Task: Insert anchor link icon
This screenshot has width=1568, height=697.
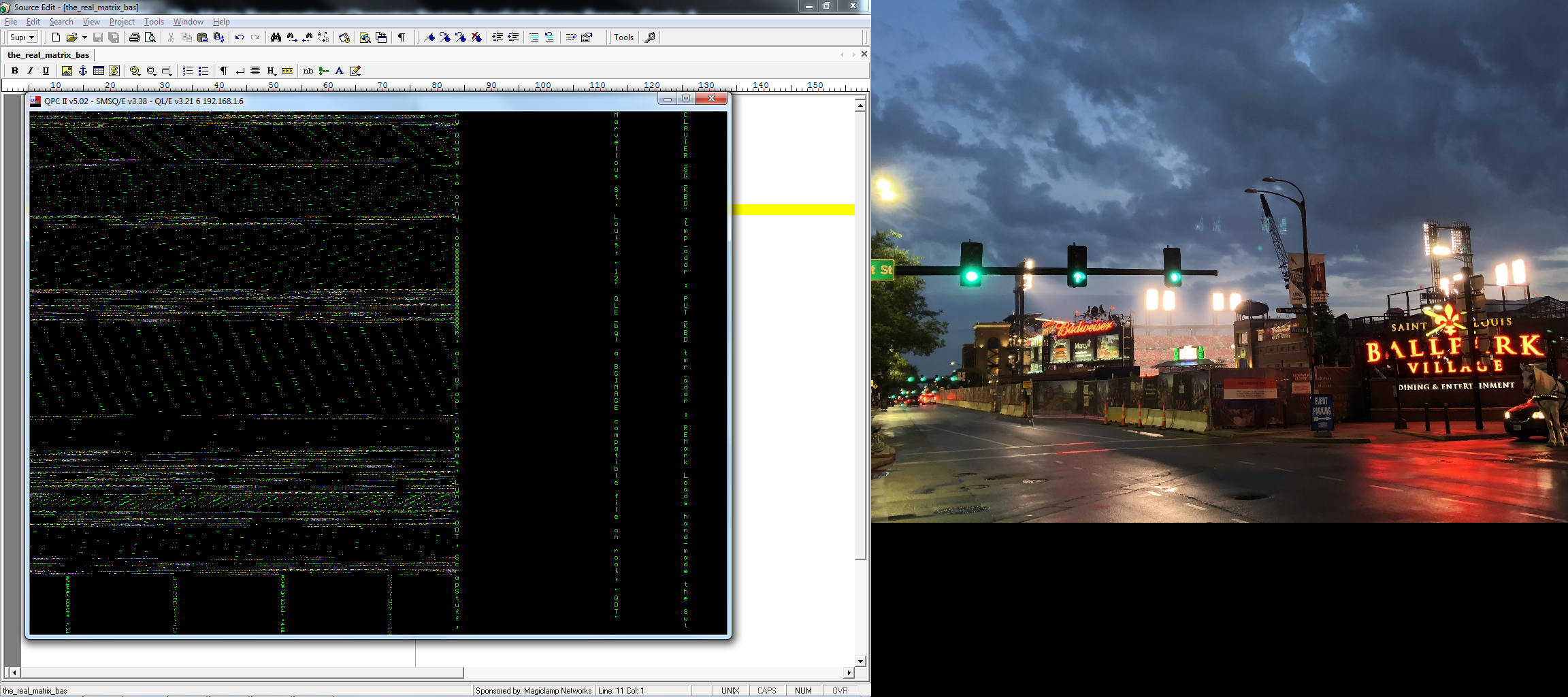Action: pos(82,71)
